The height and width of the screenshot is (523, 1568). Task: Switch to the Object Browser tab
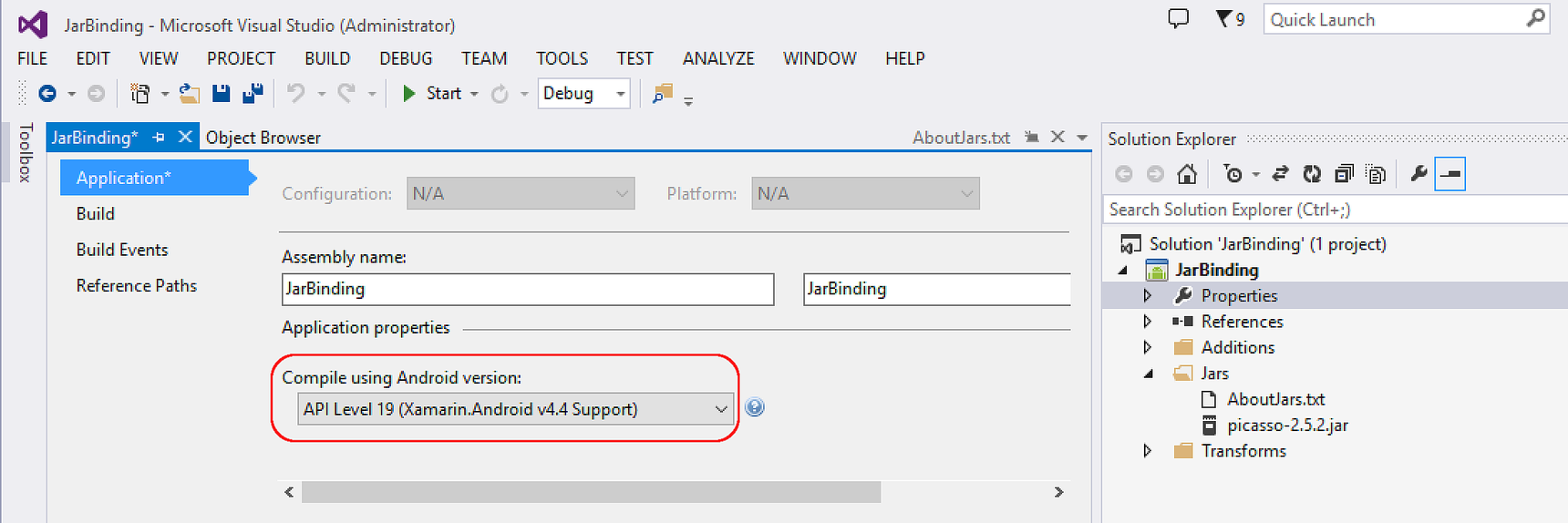(x=263, y=138)
